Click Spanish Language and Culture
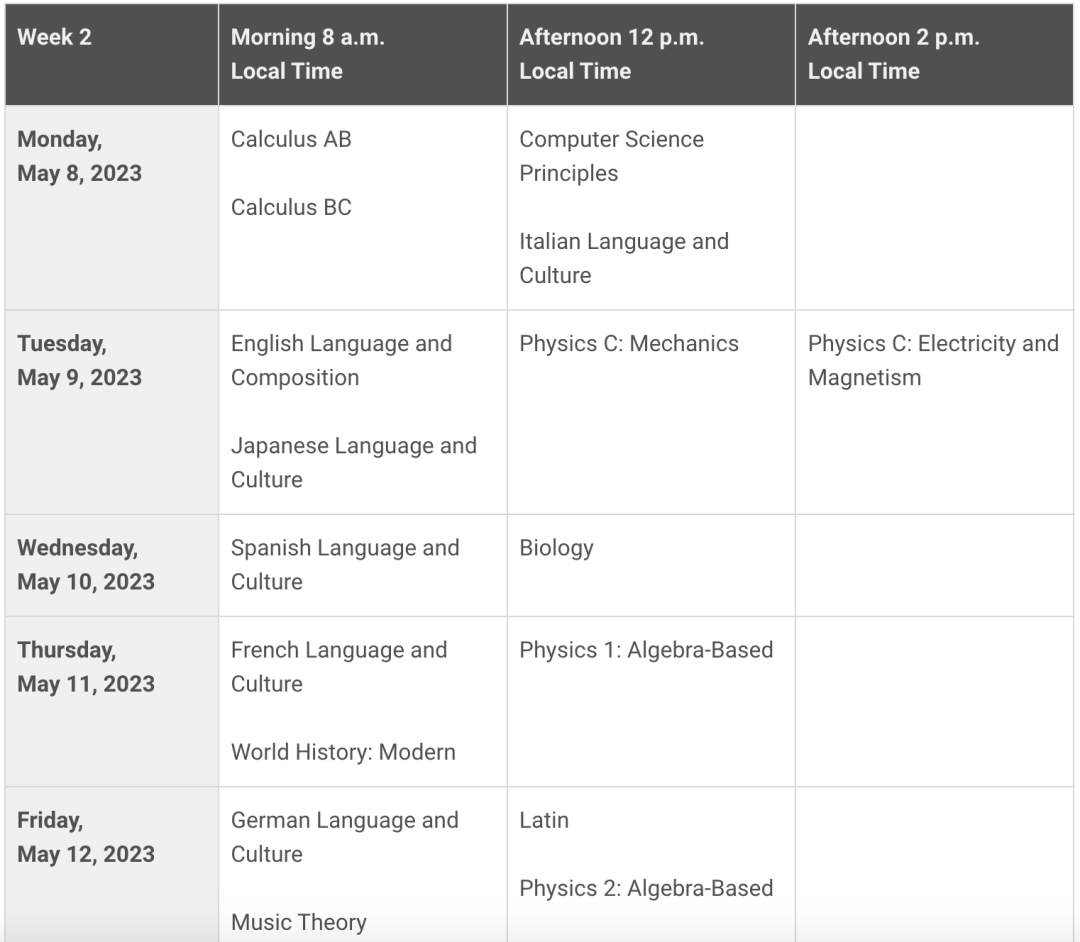This screenshot has height=942, width=1080. point(344,565)
